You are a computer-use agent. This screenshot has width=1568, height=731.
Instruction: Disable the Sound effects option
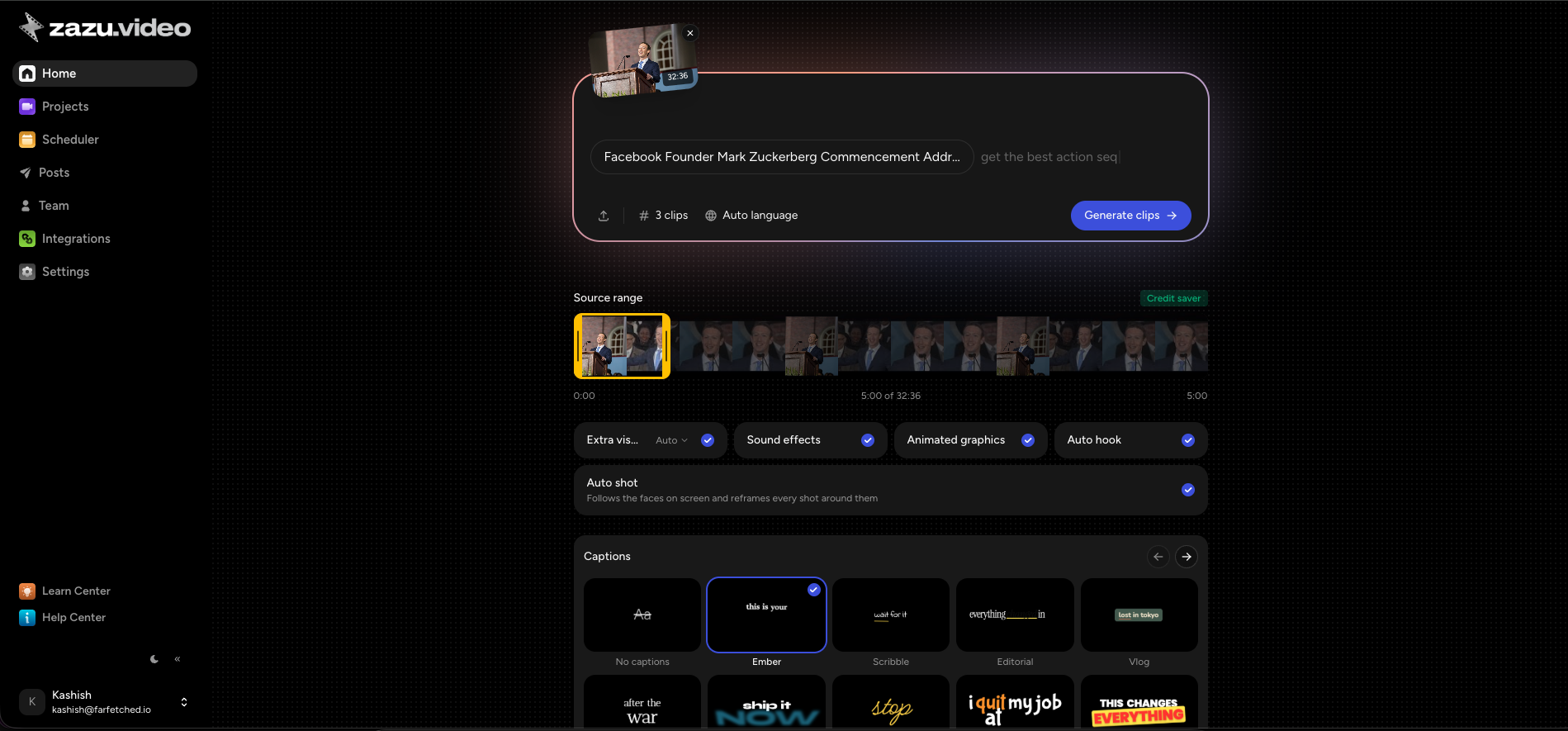pos(868,440)
